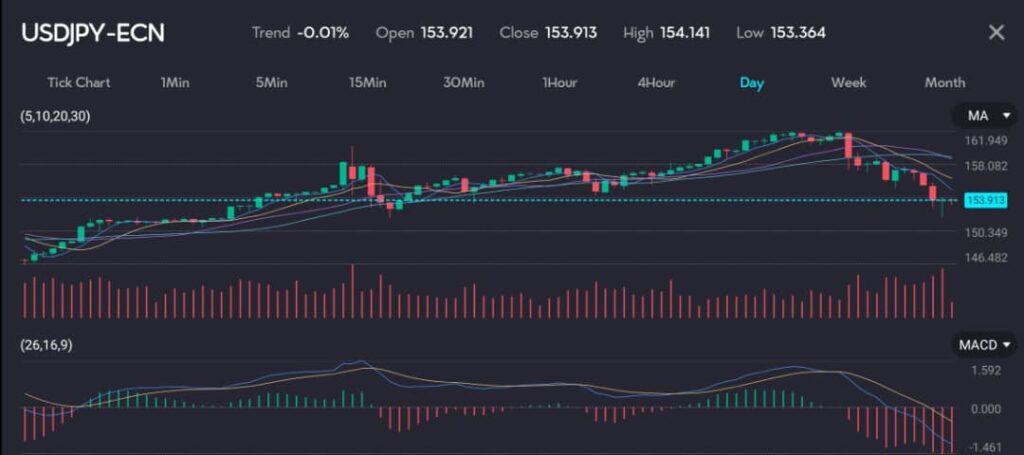This screenshot has height=455, width=1024.
Task: Open the MA indicator dropdown
Action: pyautogui.click(x=984, y=117)
